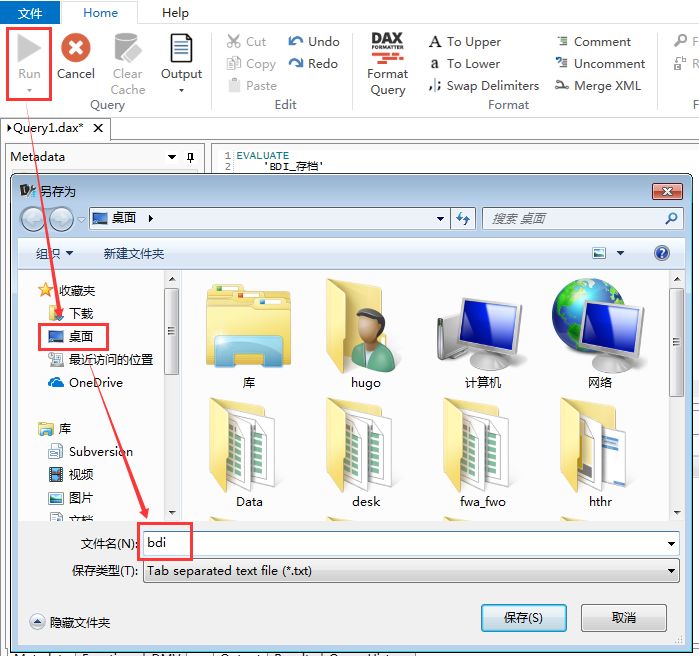This screenshot has height=656, width=699.
Task: Collapse folders with 隐藏文件夹 toggle
Action: [x=70, y=622]
